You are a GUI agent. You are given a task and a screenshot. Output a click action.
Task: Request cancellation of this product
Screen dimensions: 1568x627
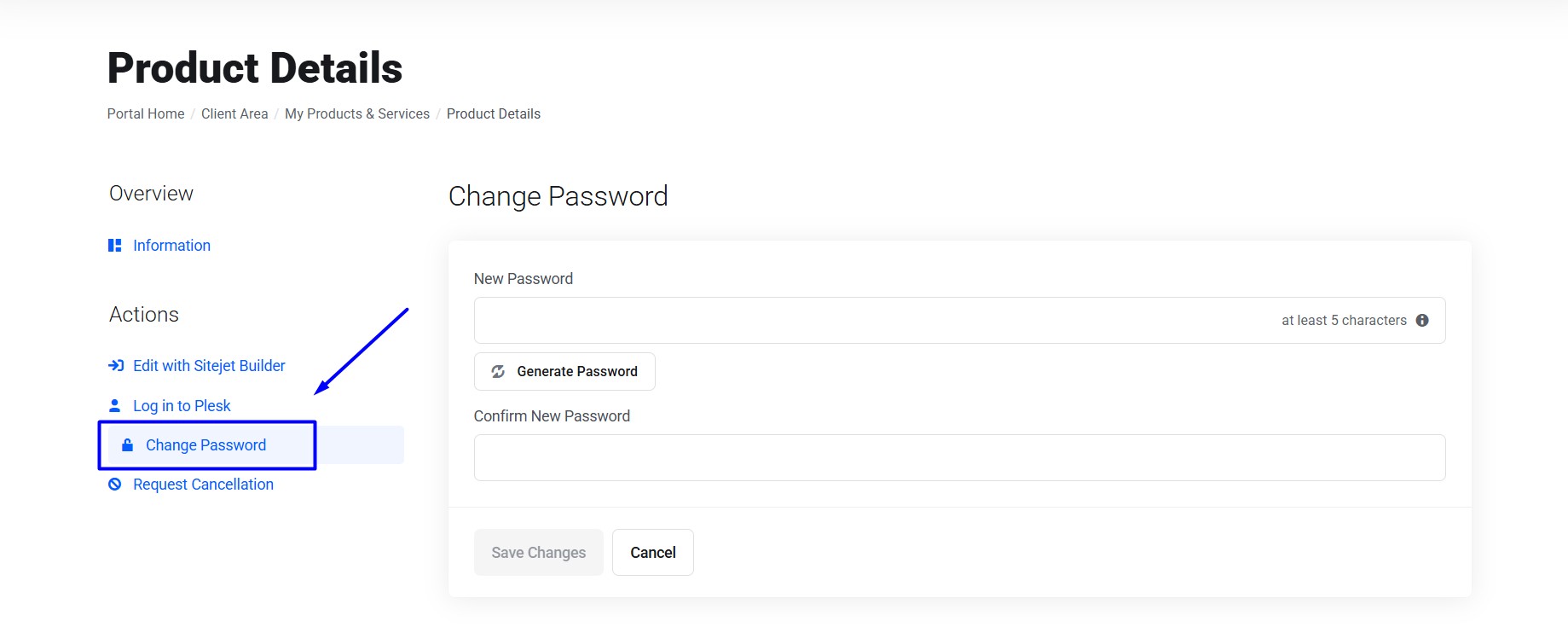[x=203, y=484]
